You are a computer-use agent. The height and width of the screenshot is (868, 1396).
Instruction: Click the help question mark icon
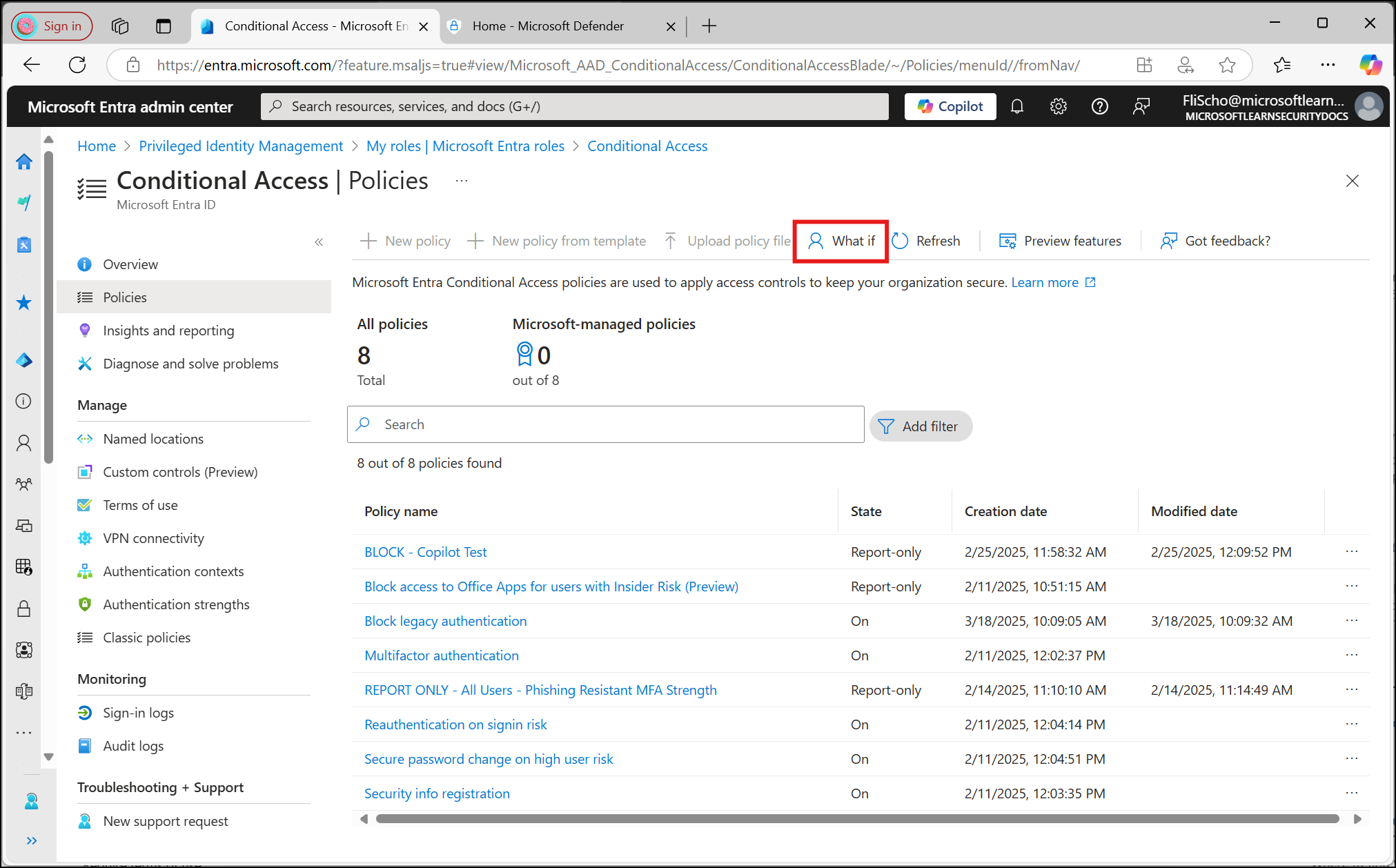pos(1099,106)
